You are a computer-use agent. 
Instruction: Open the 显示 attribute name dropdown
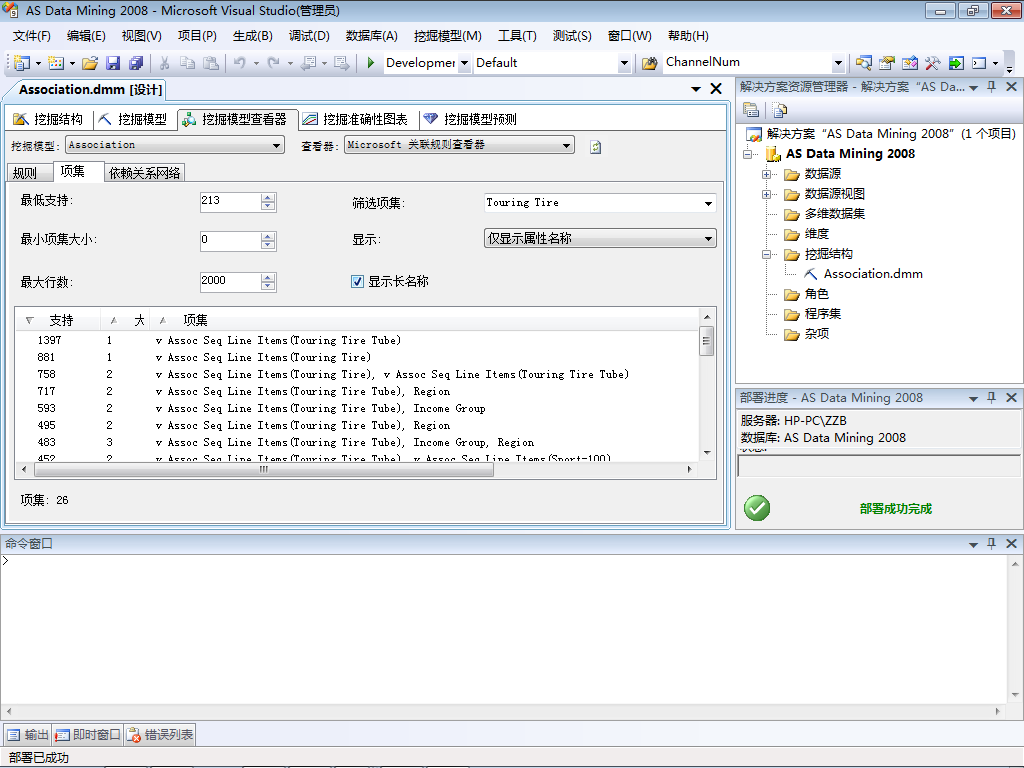[708, 238]
